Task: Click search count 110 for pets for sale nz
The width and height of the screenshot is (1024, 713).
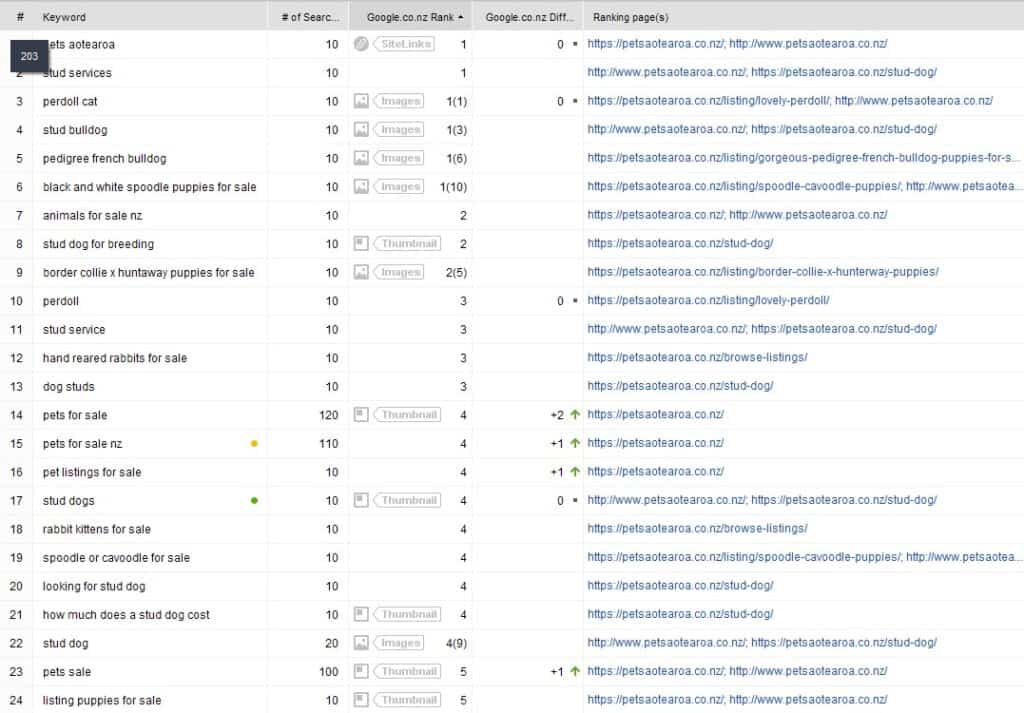Action: pos(328,444)
